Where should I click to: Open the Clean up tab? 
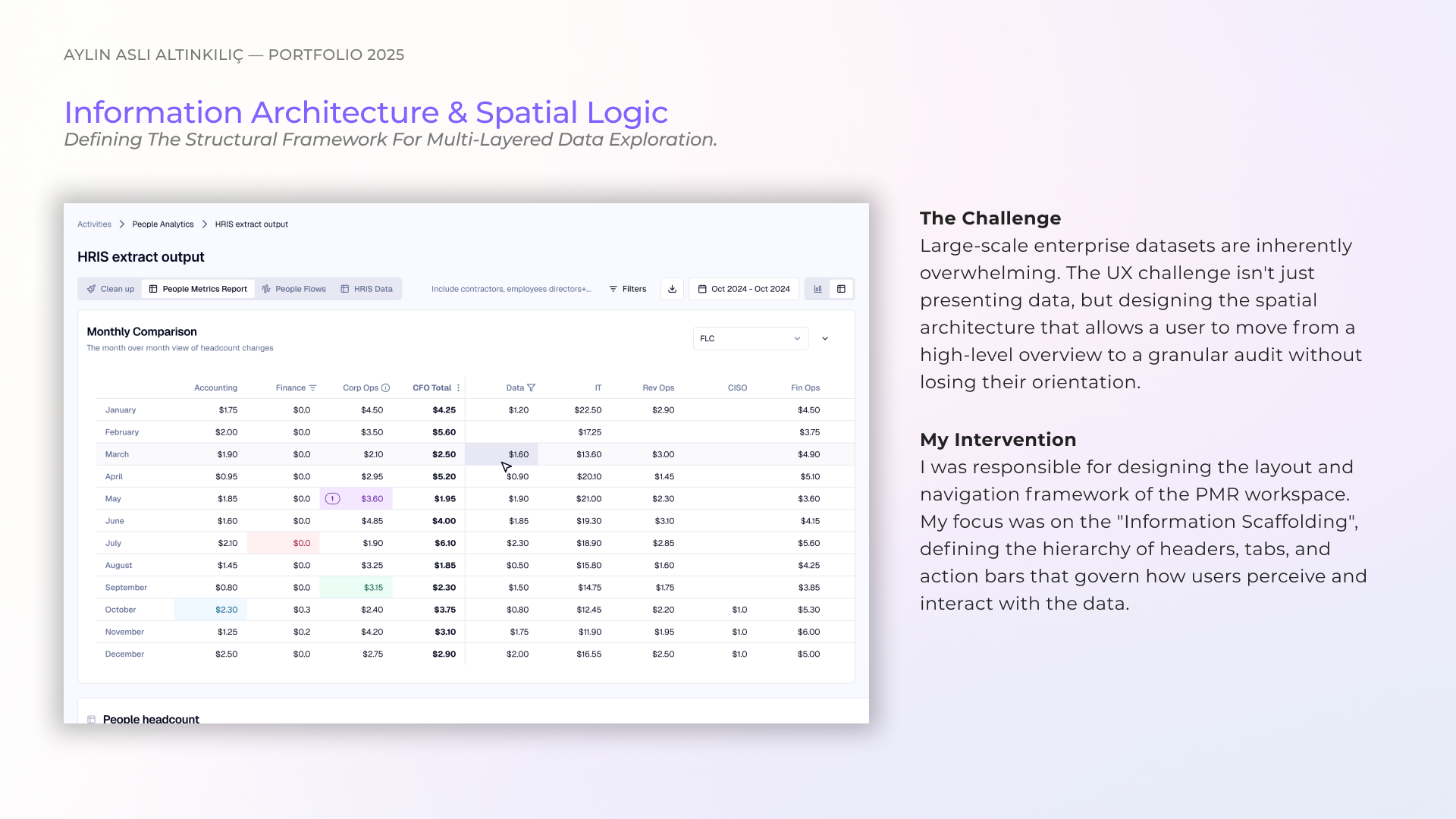coord(111,289)
